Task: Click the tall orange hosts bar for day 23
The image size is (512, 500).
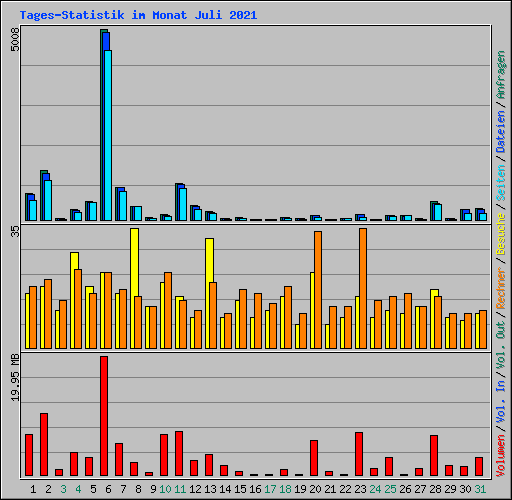Action: tap(363, 288)
